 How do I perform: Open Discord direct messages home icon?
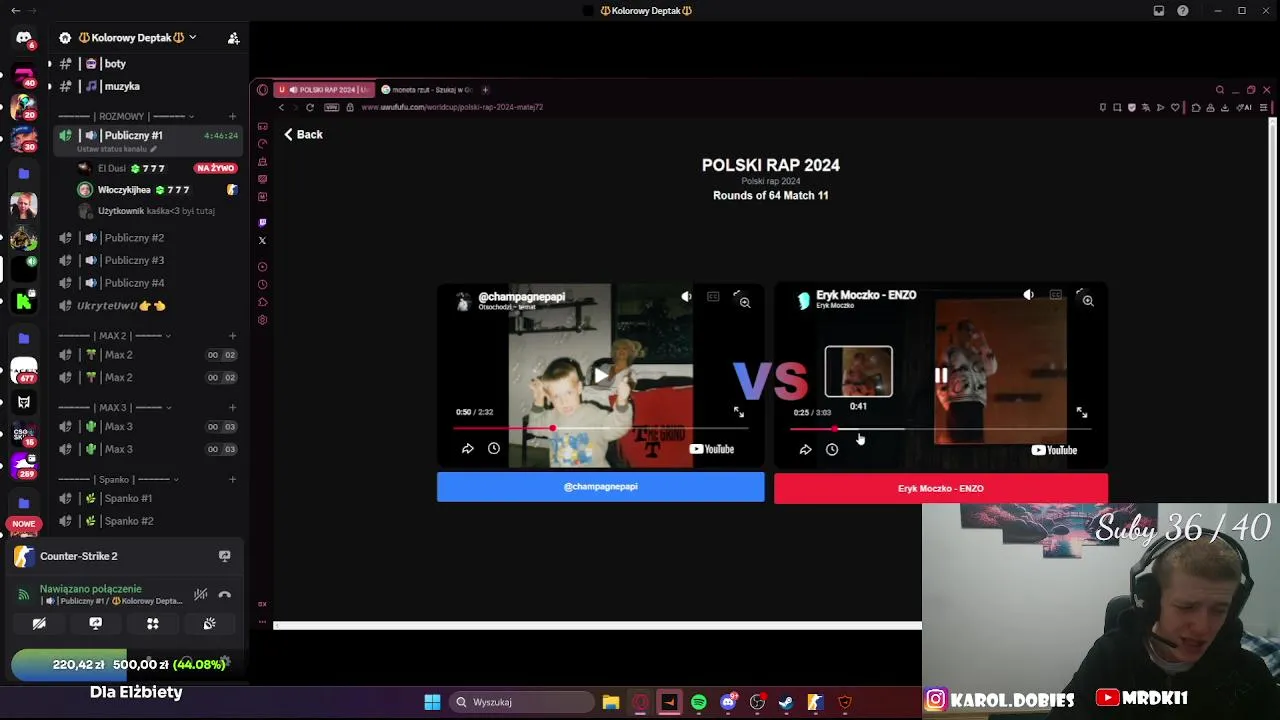coord(24,38)
